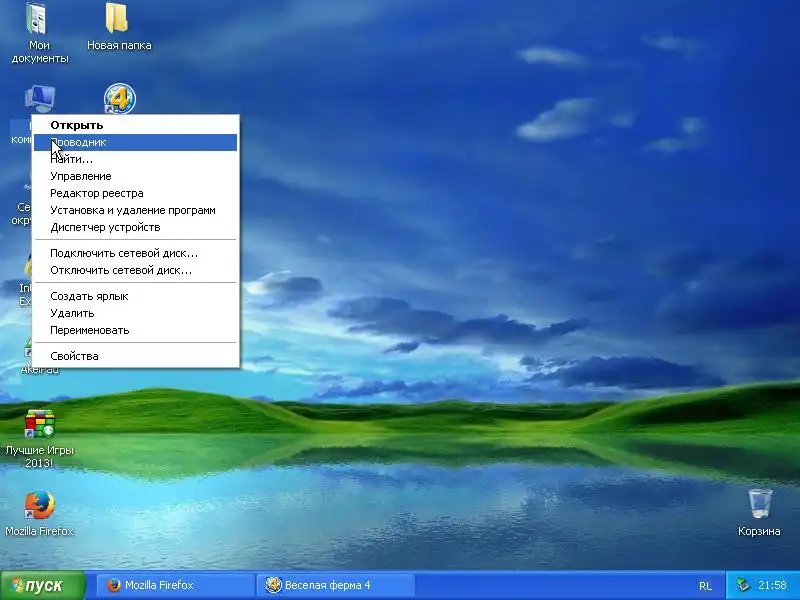Choose Отключить сетевой диск...
The height and width of the screenshot is (600, 800).
coord(136,270)
